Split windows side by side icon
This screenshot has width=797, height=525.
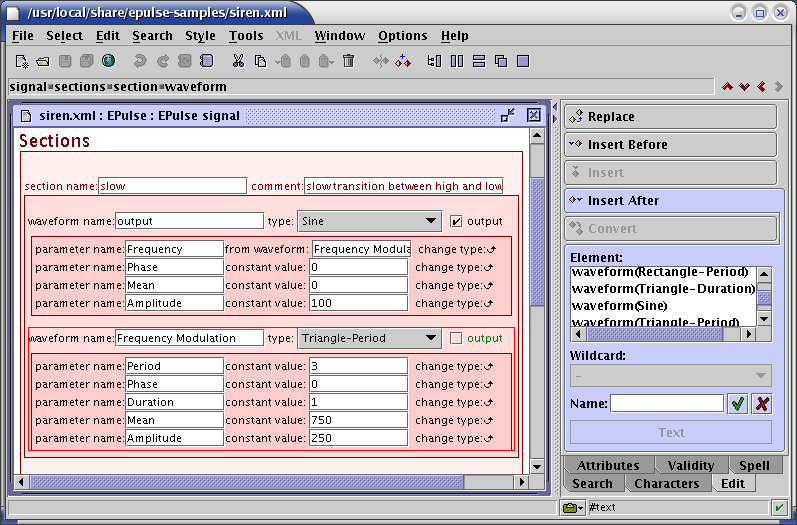pyautogui.click(x=457, y=61)
